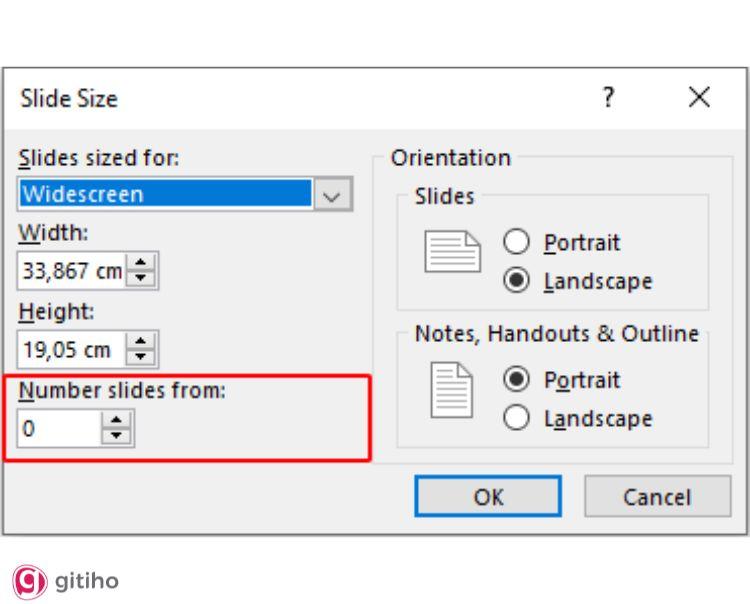This screenshot has height=604, width=750.
Task: Select Portrait for Notes, Handouts & Outline
Action: coord(519,380)
